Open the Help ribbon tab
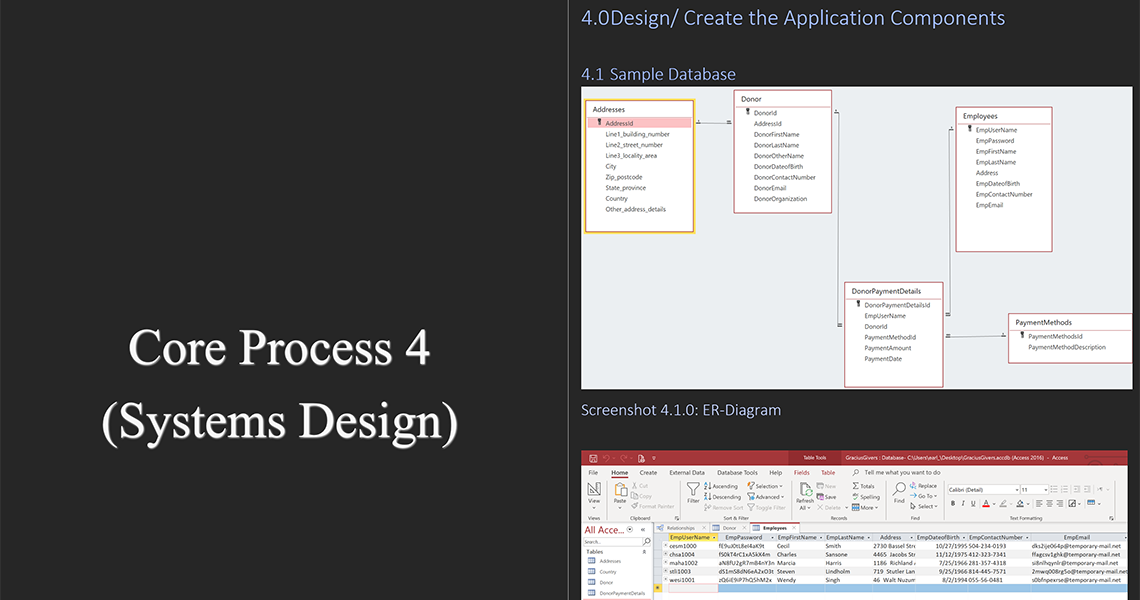1140x600 pixels. [776, 473]
